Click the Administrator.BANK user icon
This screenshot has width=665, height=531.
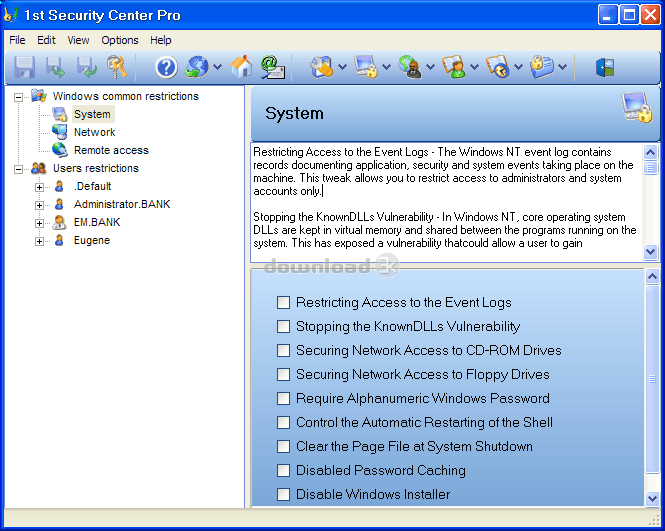coord(59,204)
